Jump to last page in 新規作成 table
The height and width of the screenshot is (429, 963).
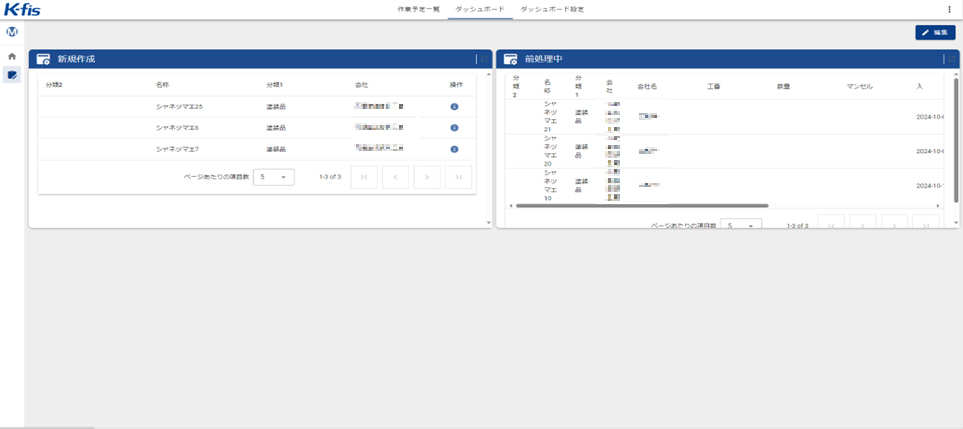[458, 177]
